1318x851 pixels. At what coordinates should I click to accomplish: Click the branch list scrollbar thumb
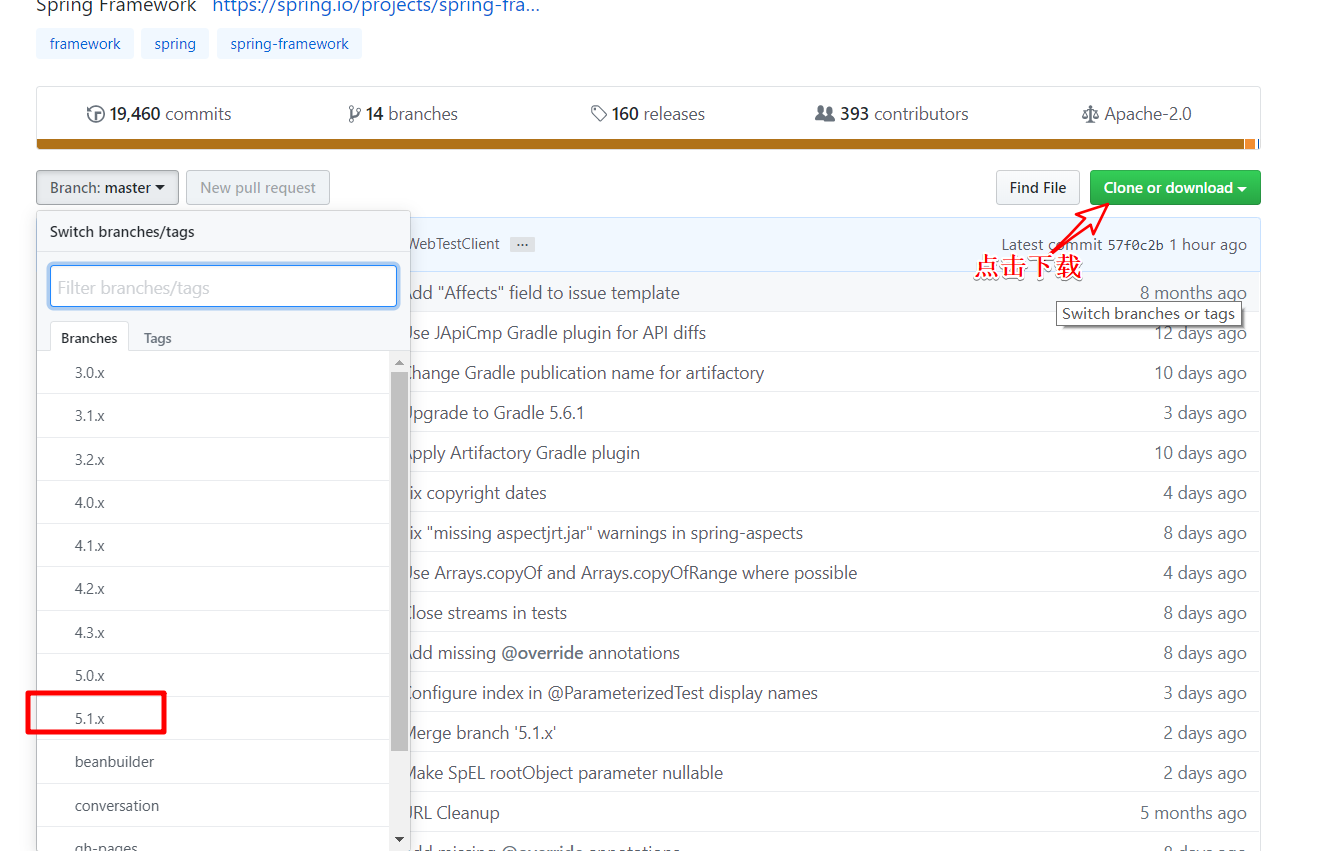coord(400,560)
